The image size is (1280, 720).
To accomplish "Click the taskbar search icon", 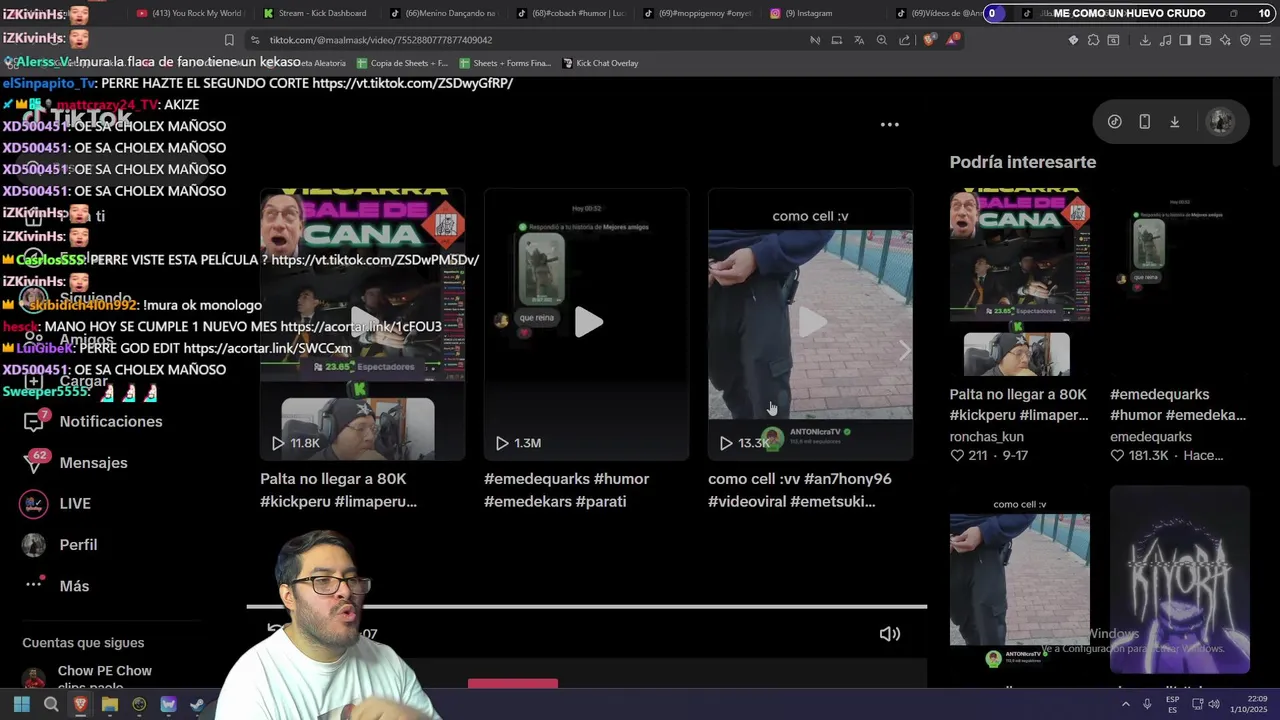I will (51, 705).
